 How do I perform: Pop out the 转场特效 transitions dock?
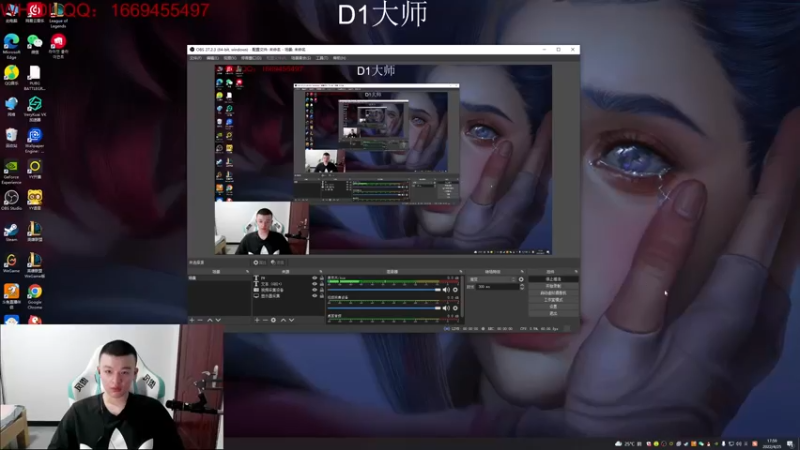point(522,272)
